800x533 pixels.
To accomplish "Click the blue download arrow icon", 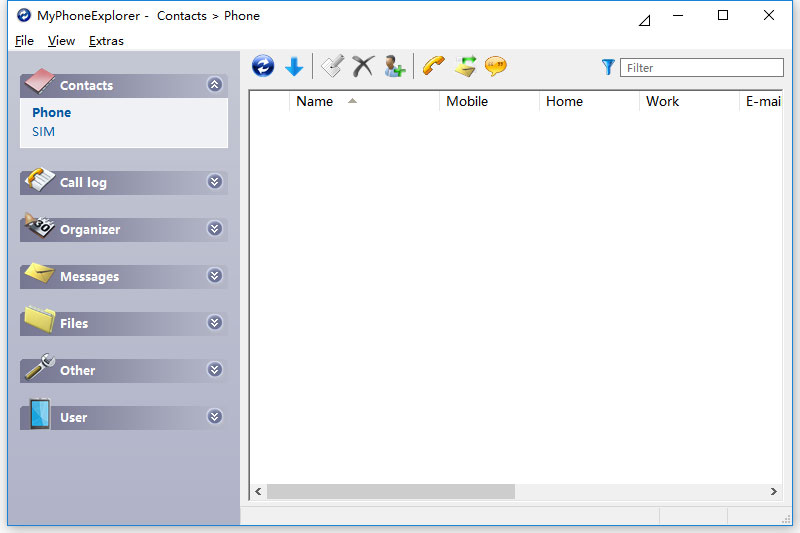I will pyautogui.click(x=294, y=67).
